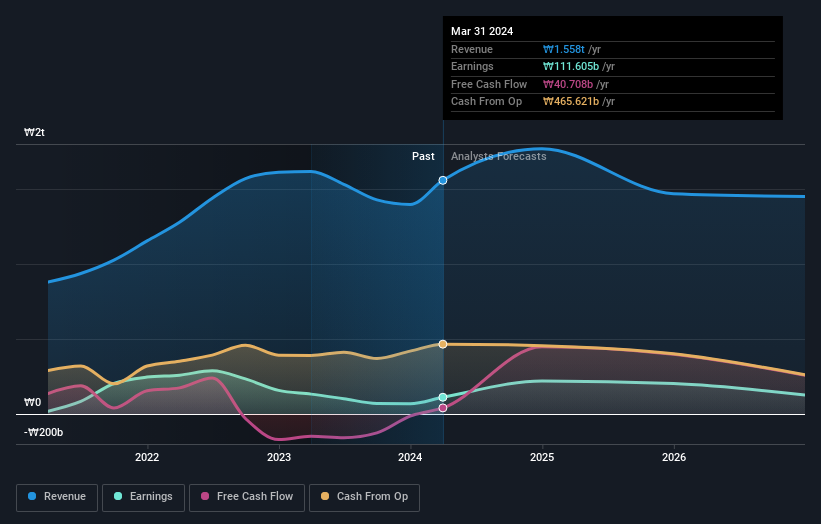Image resolution: width=821 pixels, height=524 pixels.
Task: Select the teal Earnings data point marker
Action: (x=443, y=397)
